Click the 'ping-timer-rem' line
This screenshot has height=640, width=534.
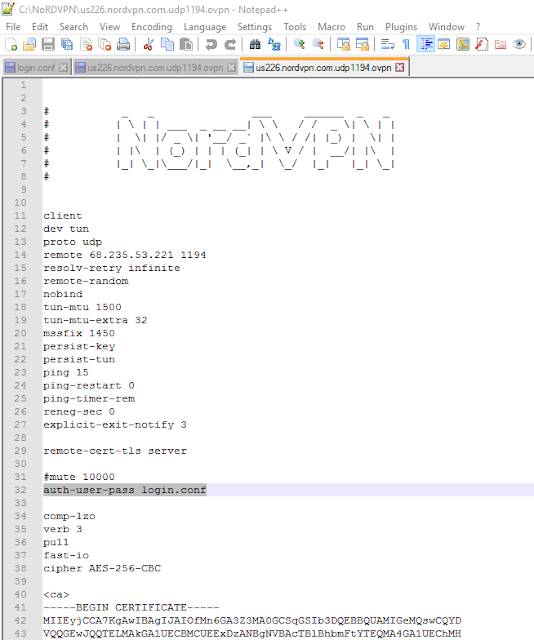[89, 398]
